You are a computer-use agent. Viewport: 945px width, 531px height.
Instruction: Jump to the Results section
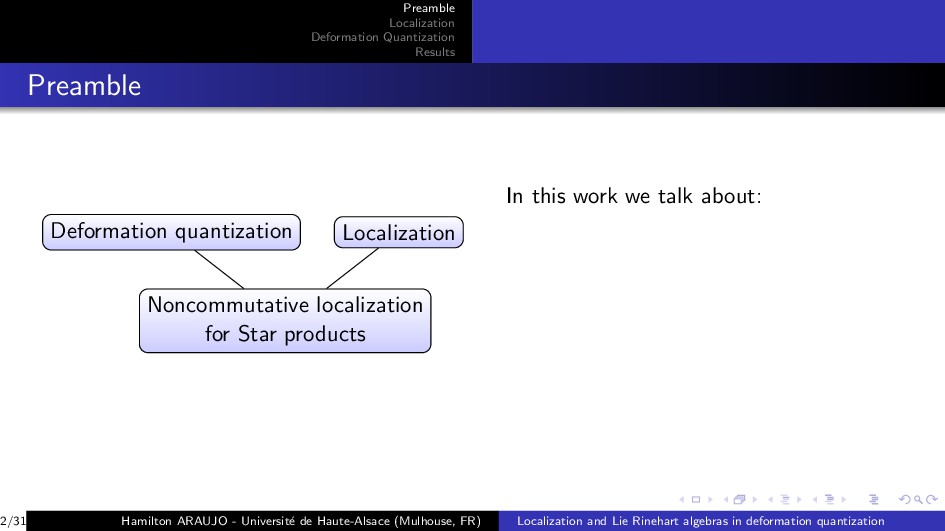coord(435,52)
